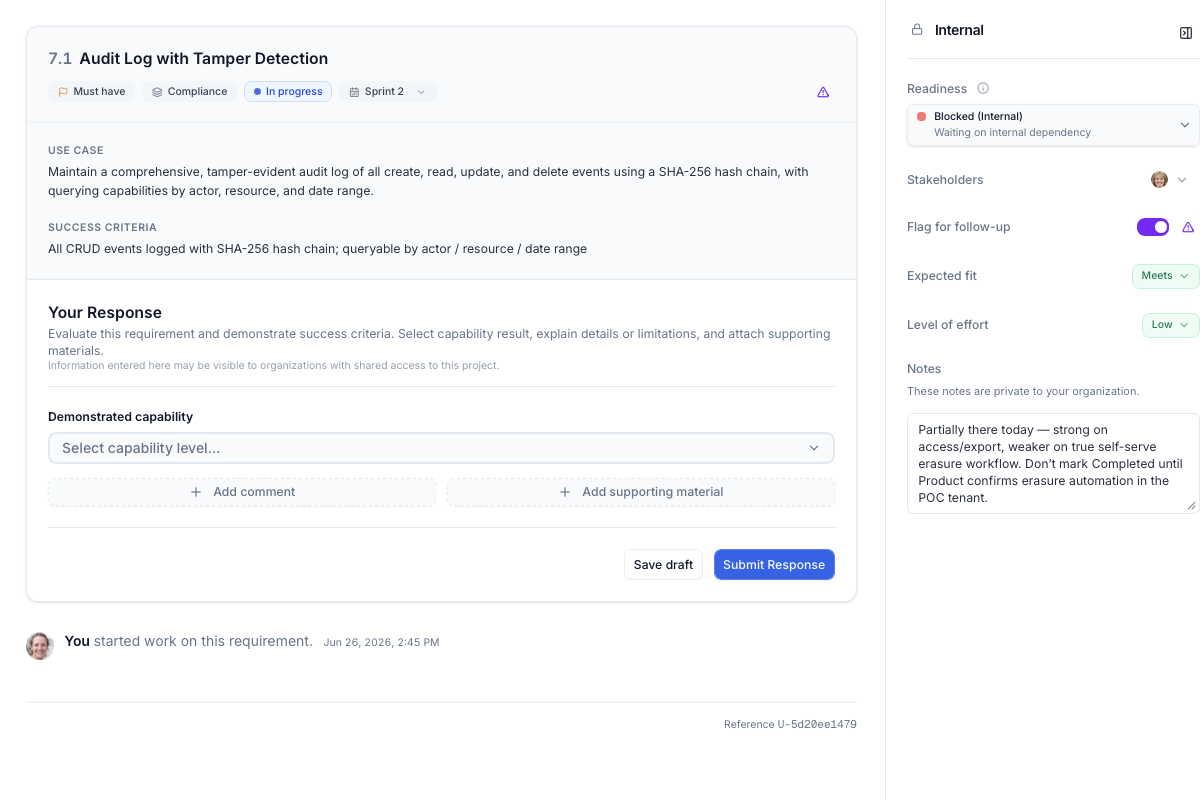Save the response as draft
Screen dimensions: 1200x800
663,565
